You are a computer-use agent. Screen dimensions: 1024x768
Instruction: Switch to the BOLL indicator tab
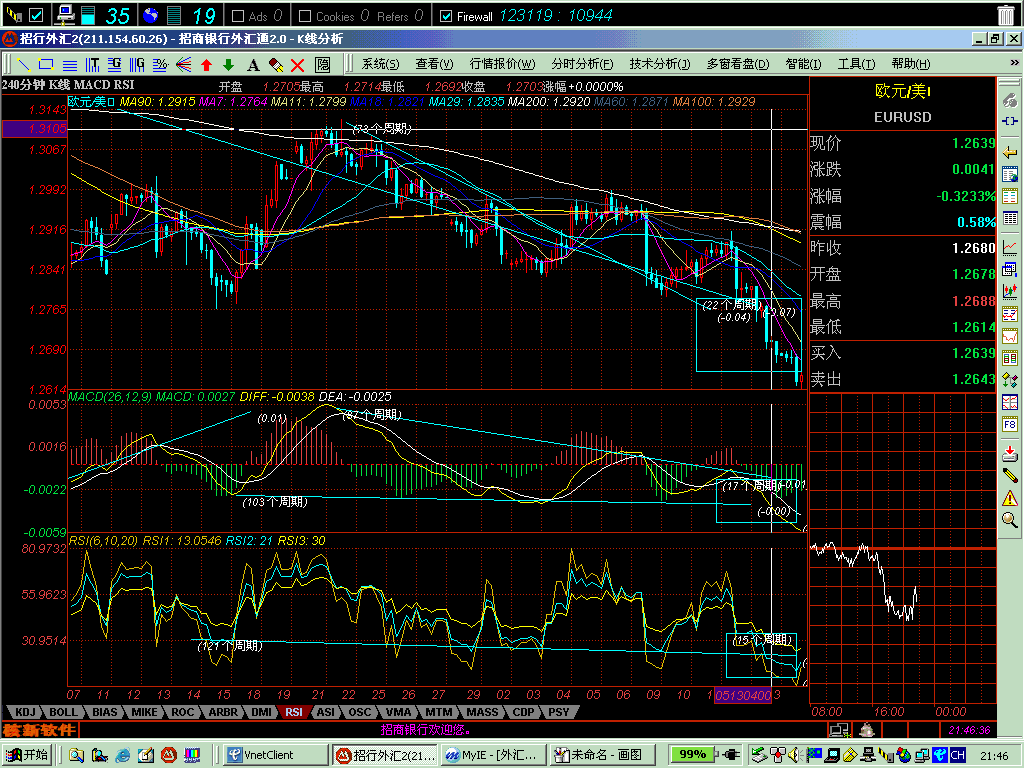click(x=63, y=712)
